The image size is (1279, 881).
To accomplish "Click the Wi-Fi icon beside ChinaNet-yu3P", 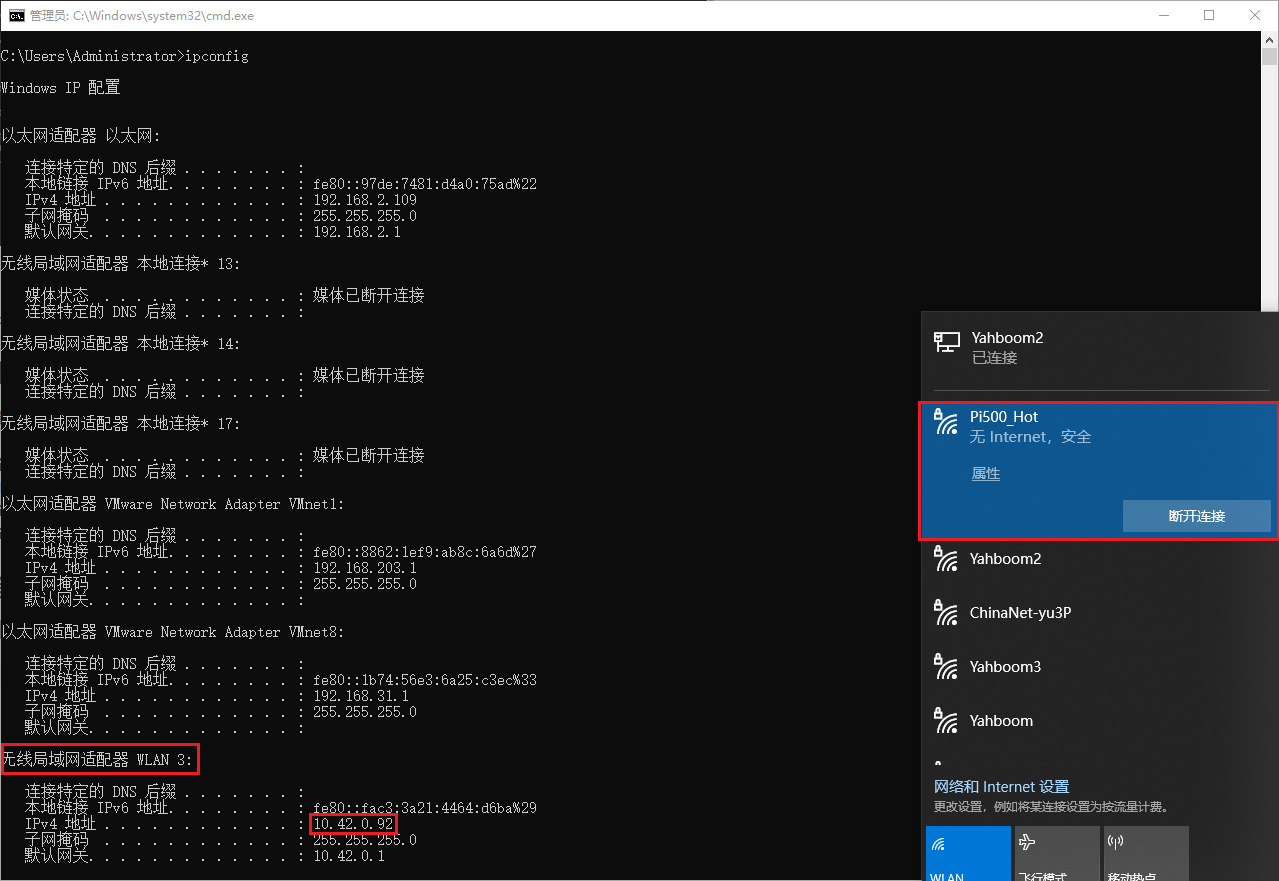I will click(x=945, y=613).
